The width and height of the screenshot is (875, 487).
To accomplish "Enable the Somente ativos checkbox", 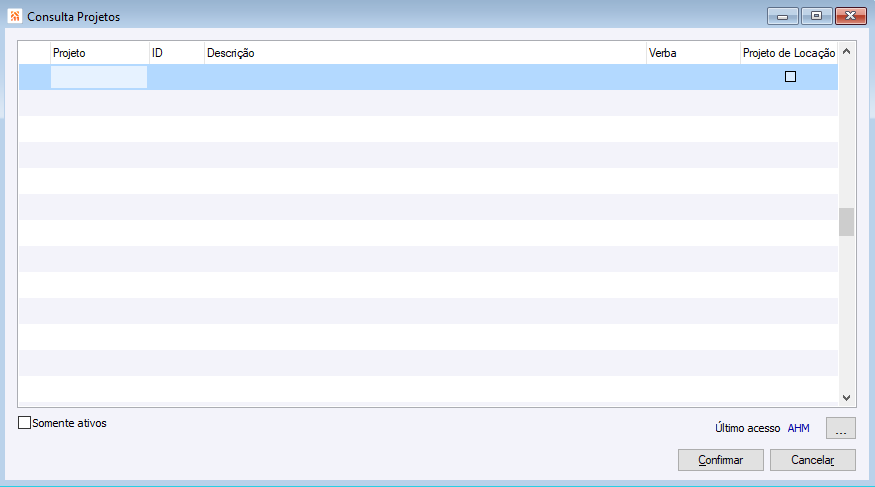I will pos(24,423).
